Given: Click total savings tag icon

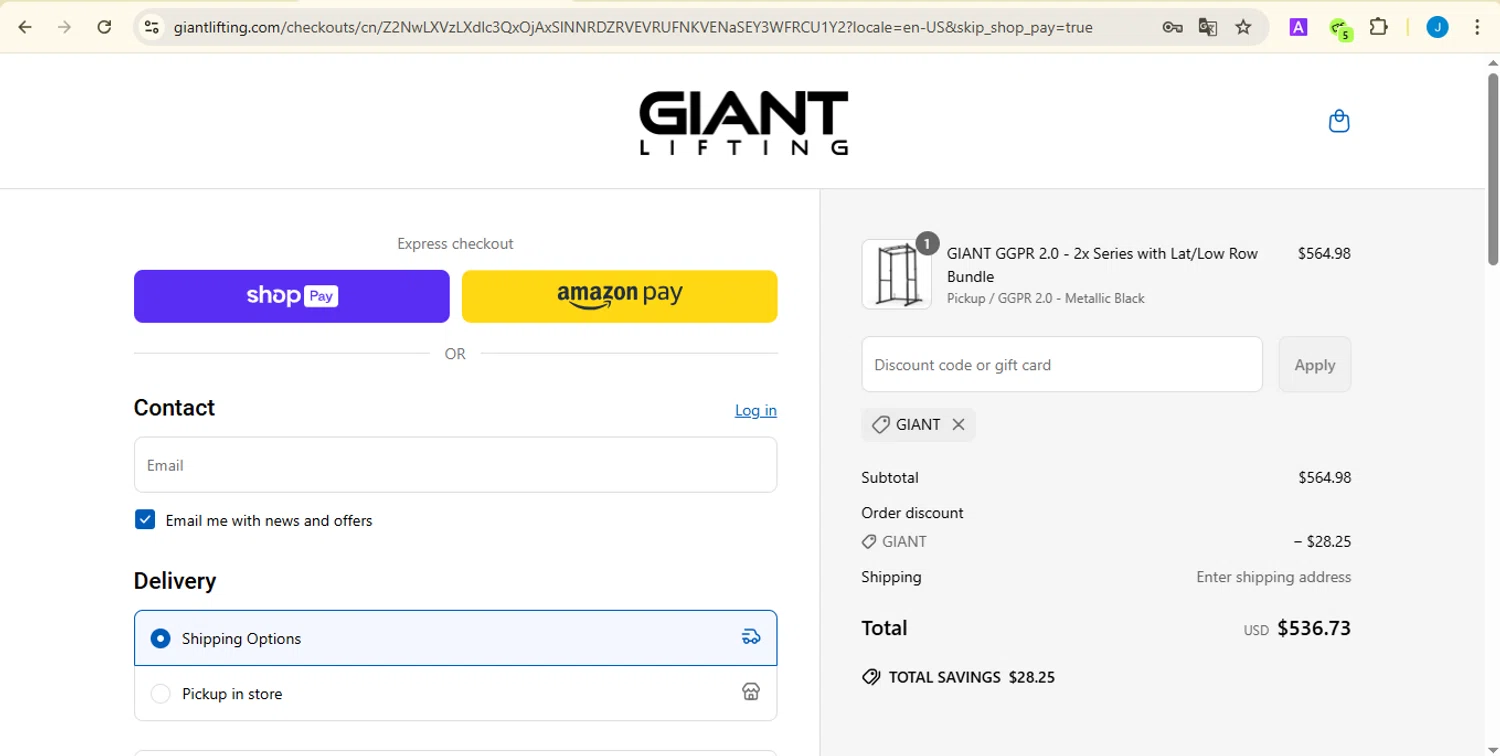Looking at the screenshot, I should pos(871,677).
